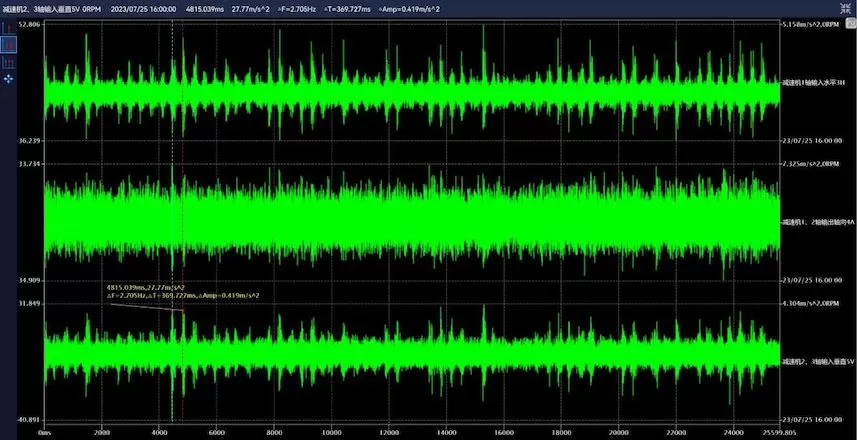The height and width of the screenshot is (440, 857).
Task: Click the 7.325m/s^2,0RPM label of middle plot
Action: [810, 163]
